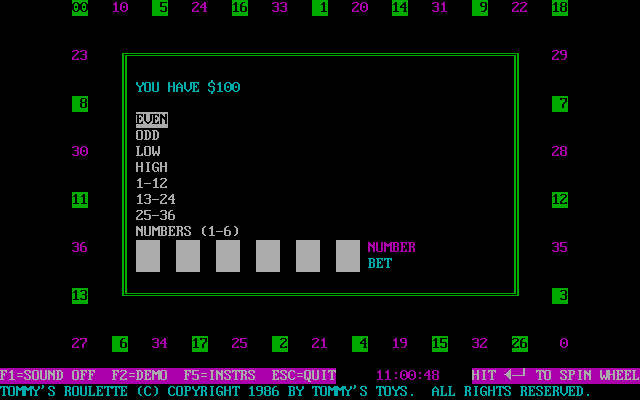Pick the 25-36 dozen bet
The width and height of the screenshot is (640, 400).
[x=156, y=215]
